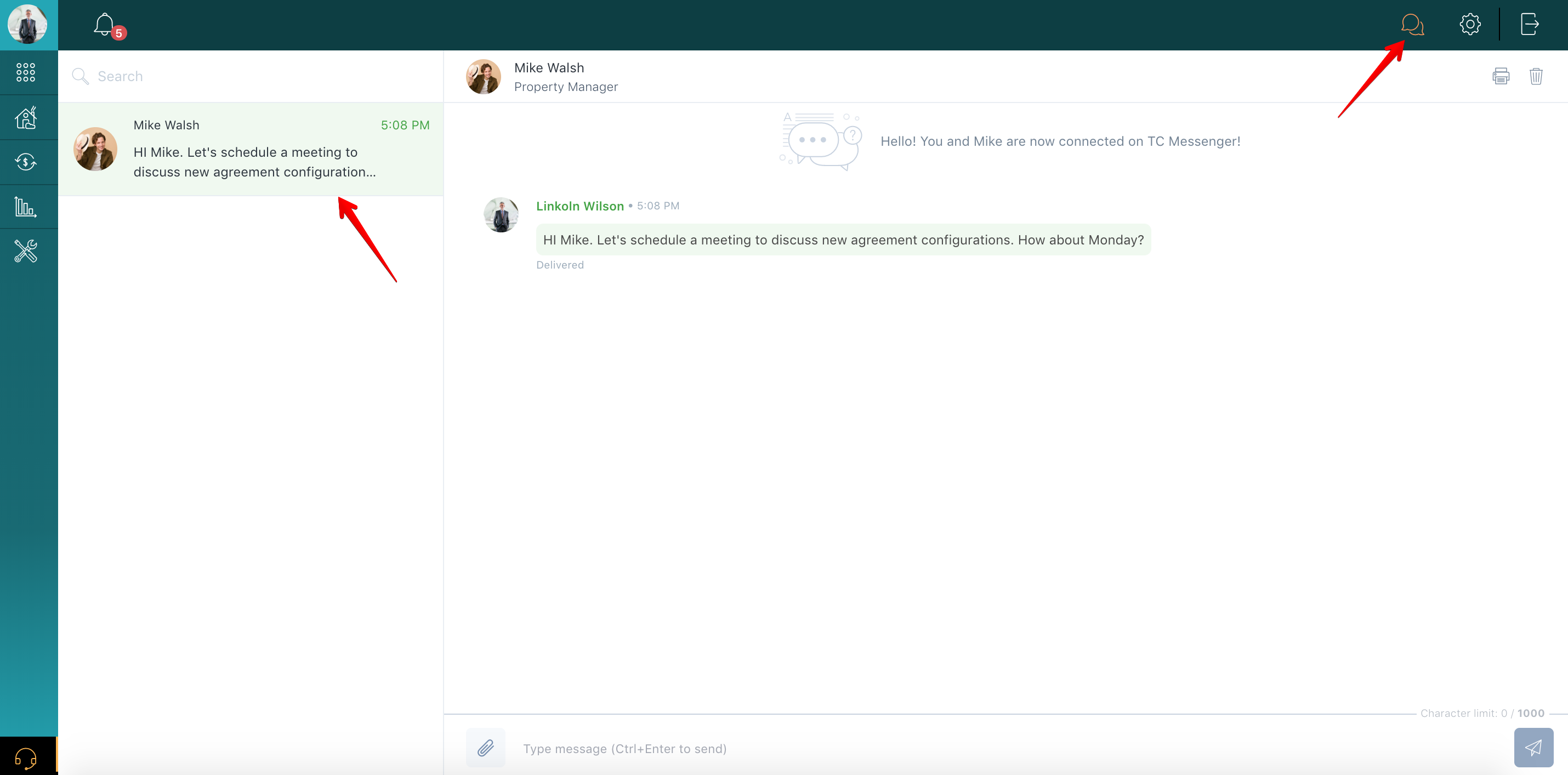Click the Character limit counter

point(1482,714)
